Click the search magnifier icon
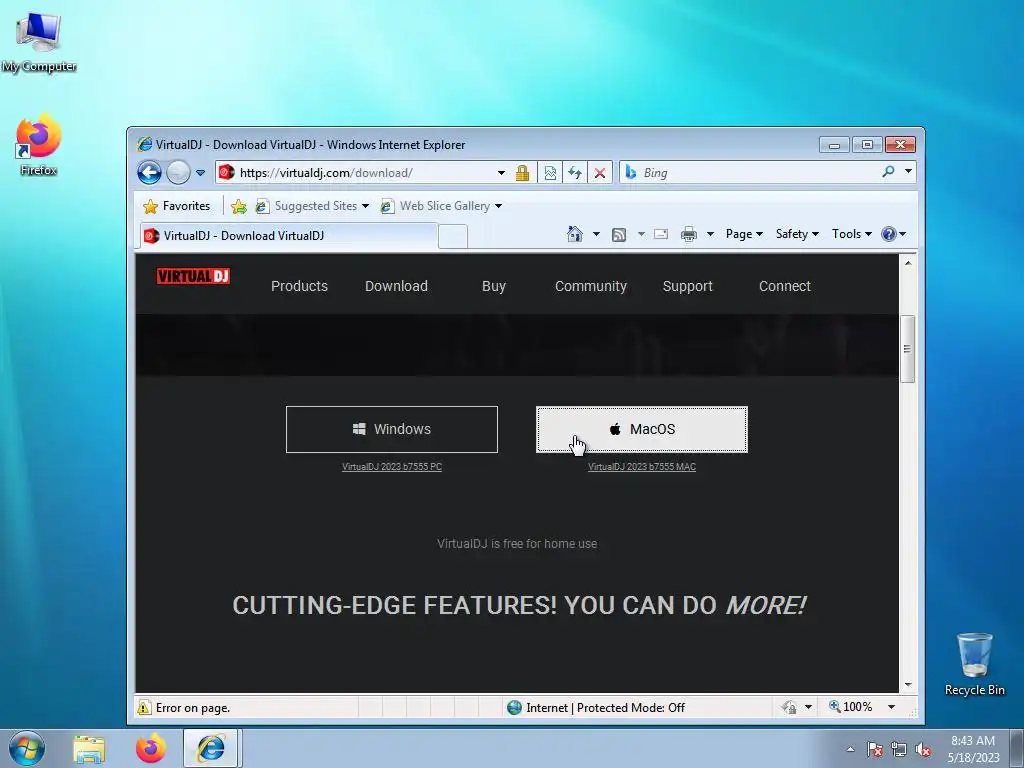 click(x=888, y=172)
